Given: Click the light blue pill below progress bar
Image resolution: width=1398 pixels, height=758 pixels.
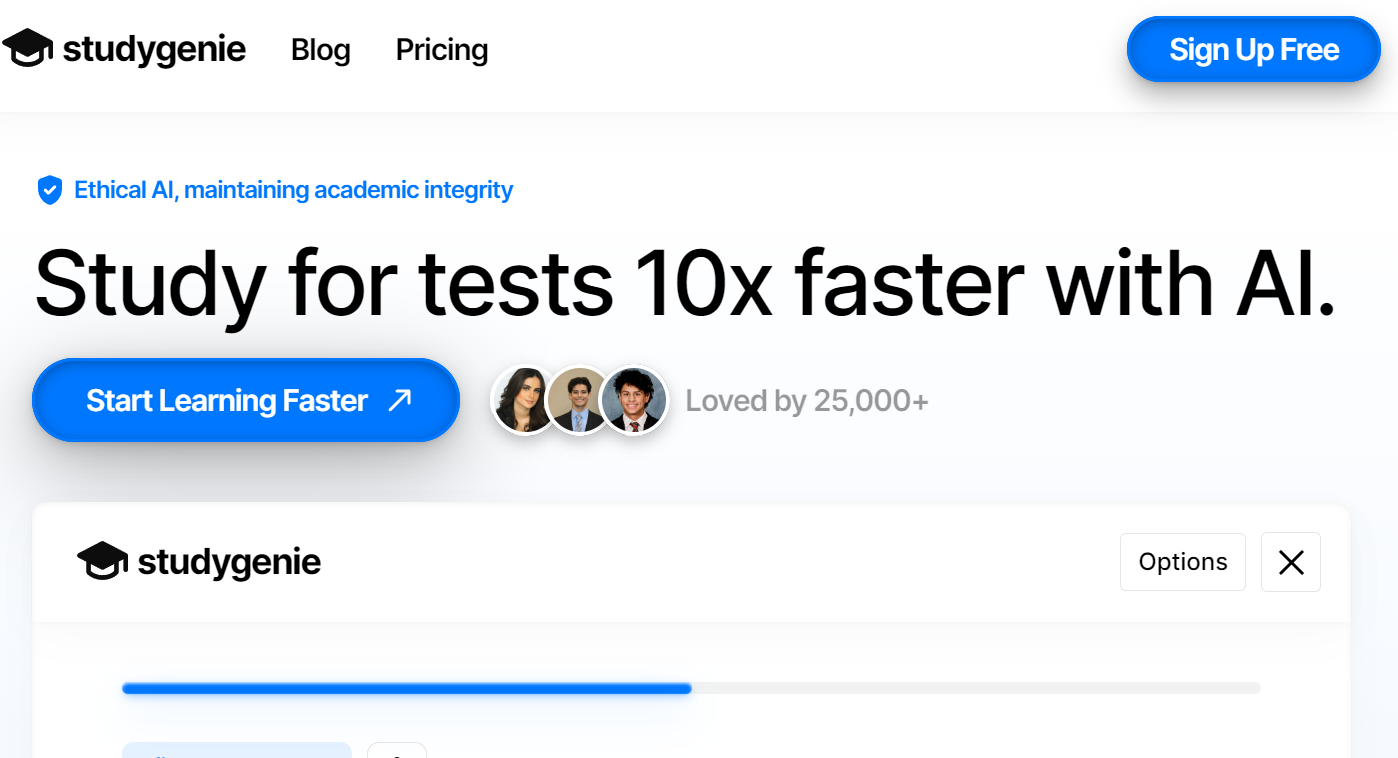Looking at the screenshot, I should [236, 750].
